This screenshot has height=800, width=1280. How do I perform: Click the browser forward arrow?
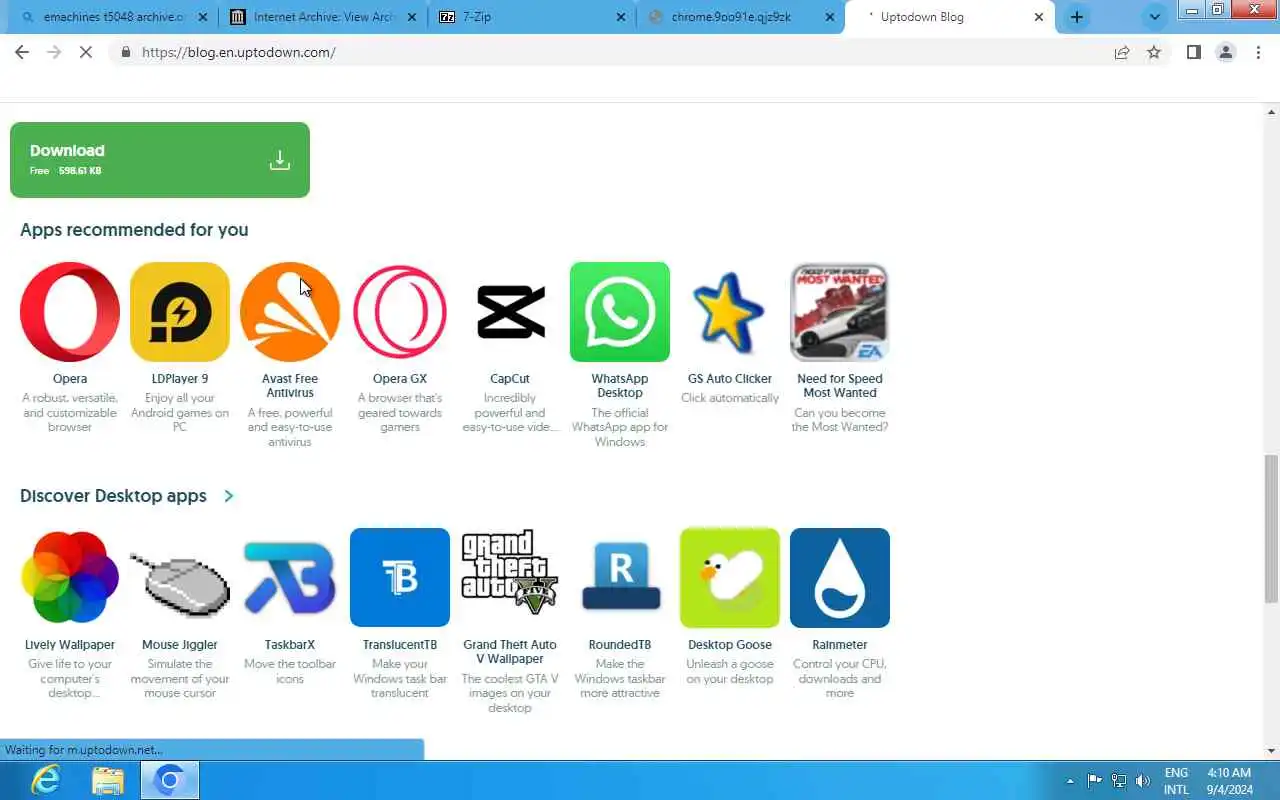point(54,52)
